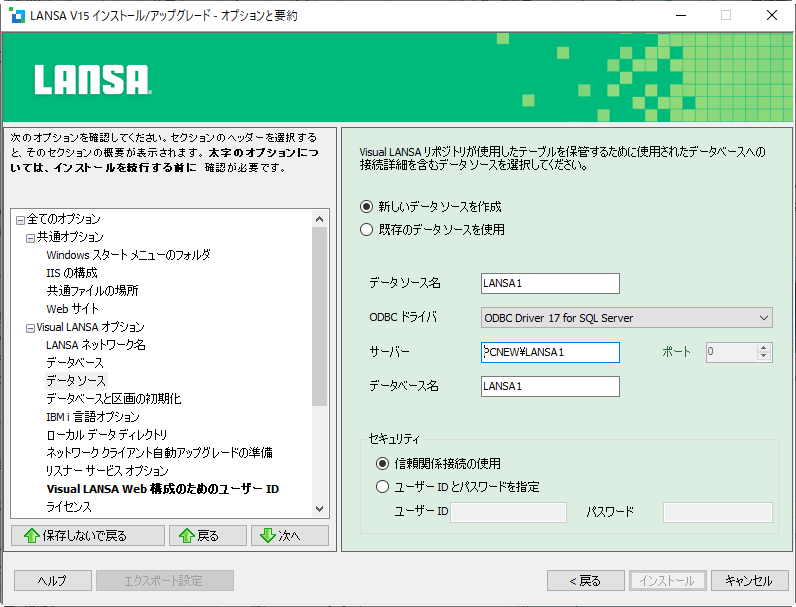Select 新しいデータソースを作成 radio button

(366, 207)
